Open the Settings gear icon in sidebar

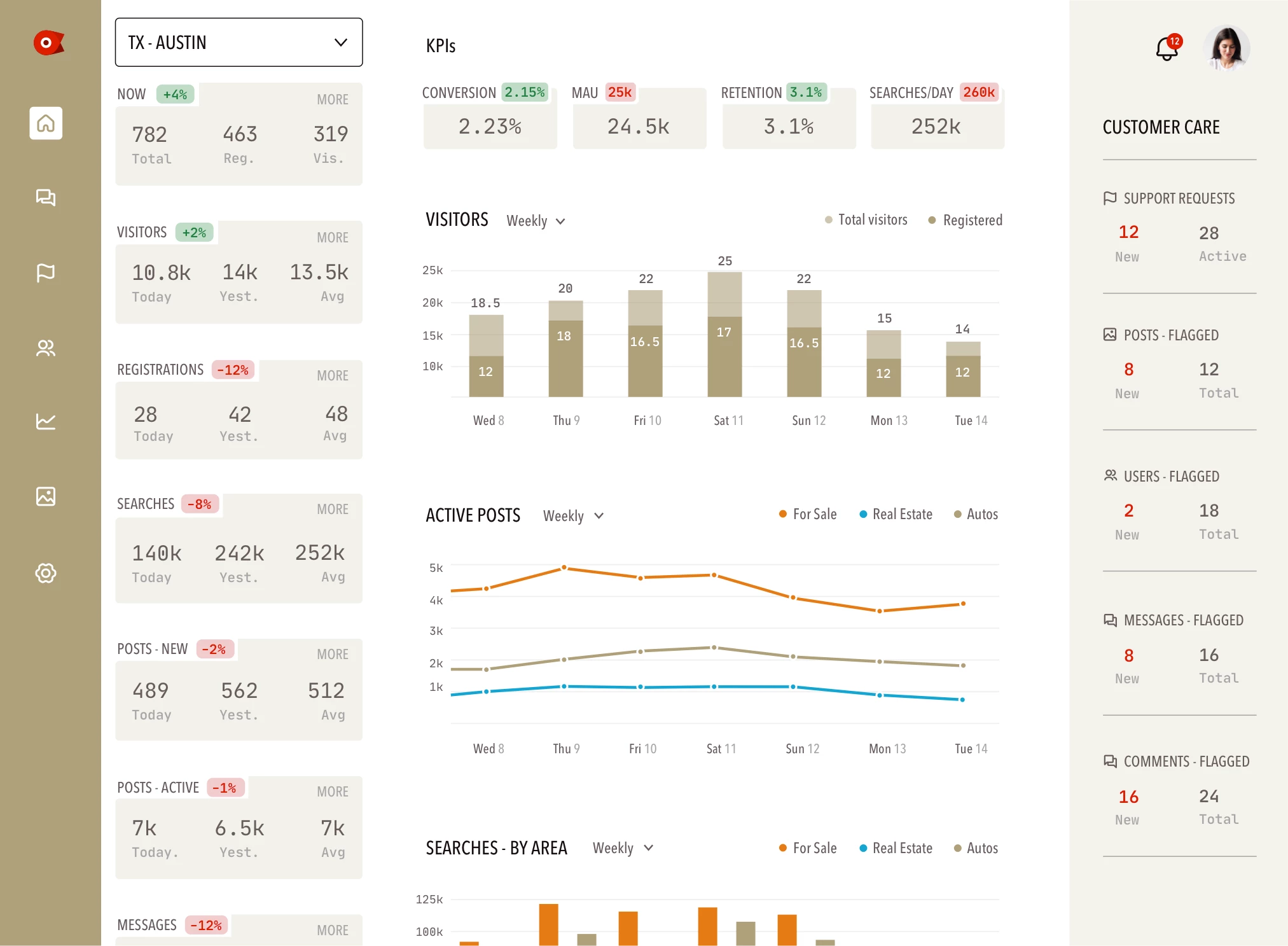tap(46, 573)
